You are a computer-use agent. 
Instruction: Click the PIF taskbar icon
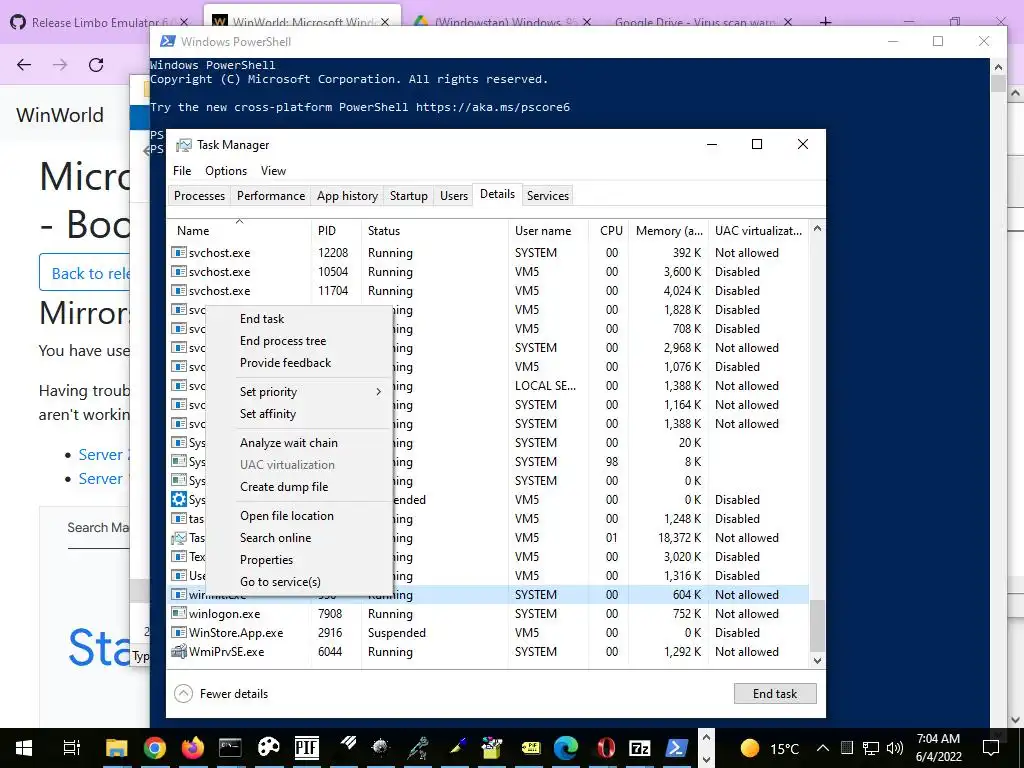point(306,748)
